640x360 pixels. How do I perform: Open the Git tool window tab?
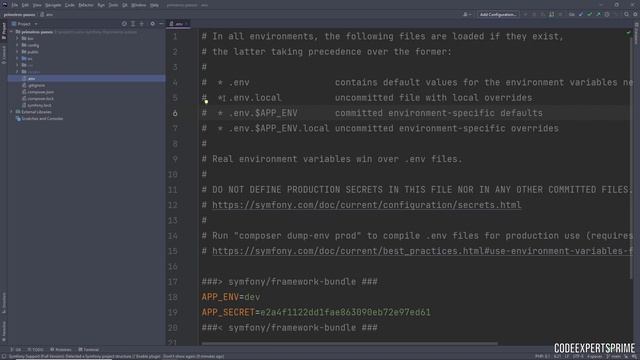pyautogui.click(x=16, y=350)
